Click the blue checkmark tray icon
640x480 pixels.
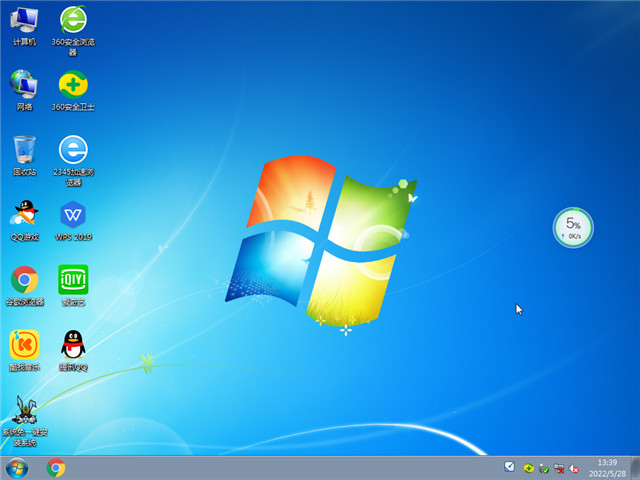[509, 467]
